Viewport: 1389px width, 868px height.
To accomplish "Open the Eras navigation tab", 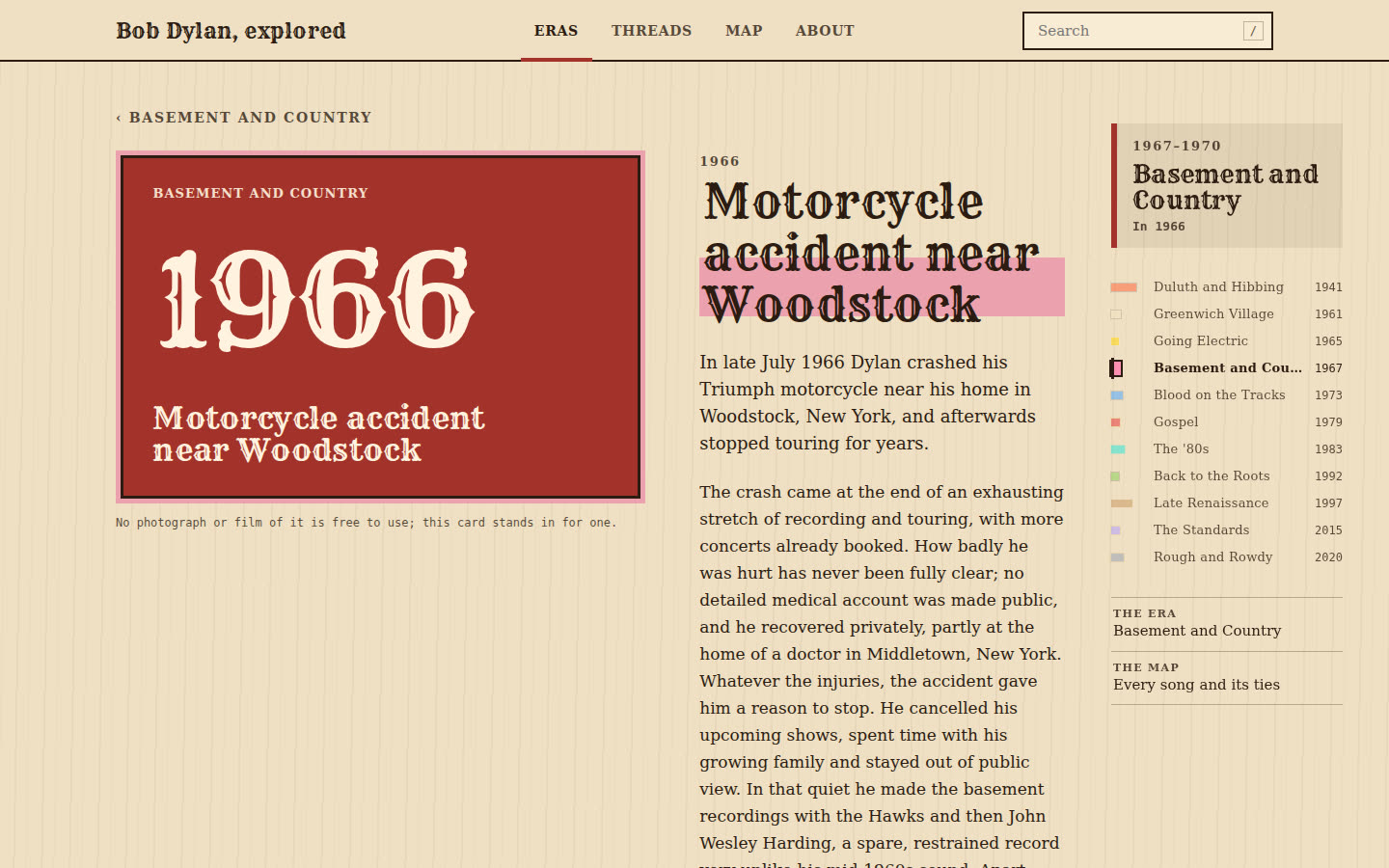I will point(557,31).
